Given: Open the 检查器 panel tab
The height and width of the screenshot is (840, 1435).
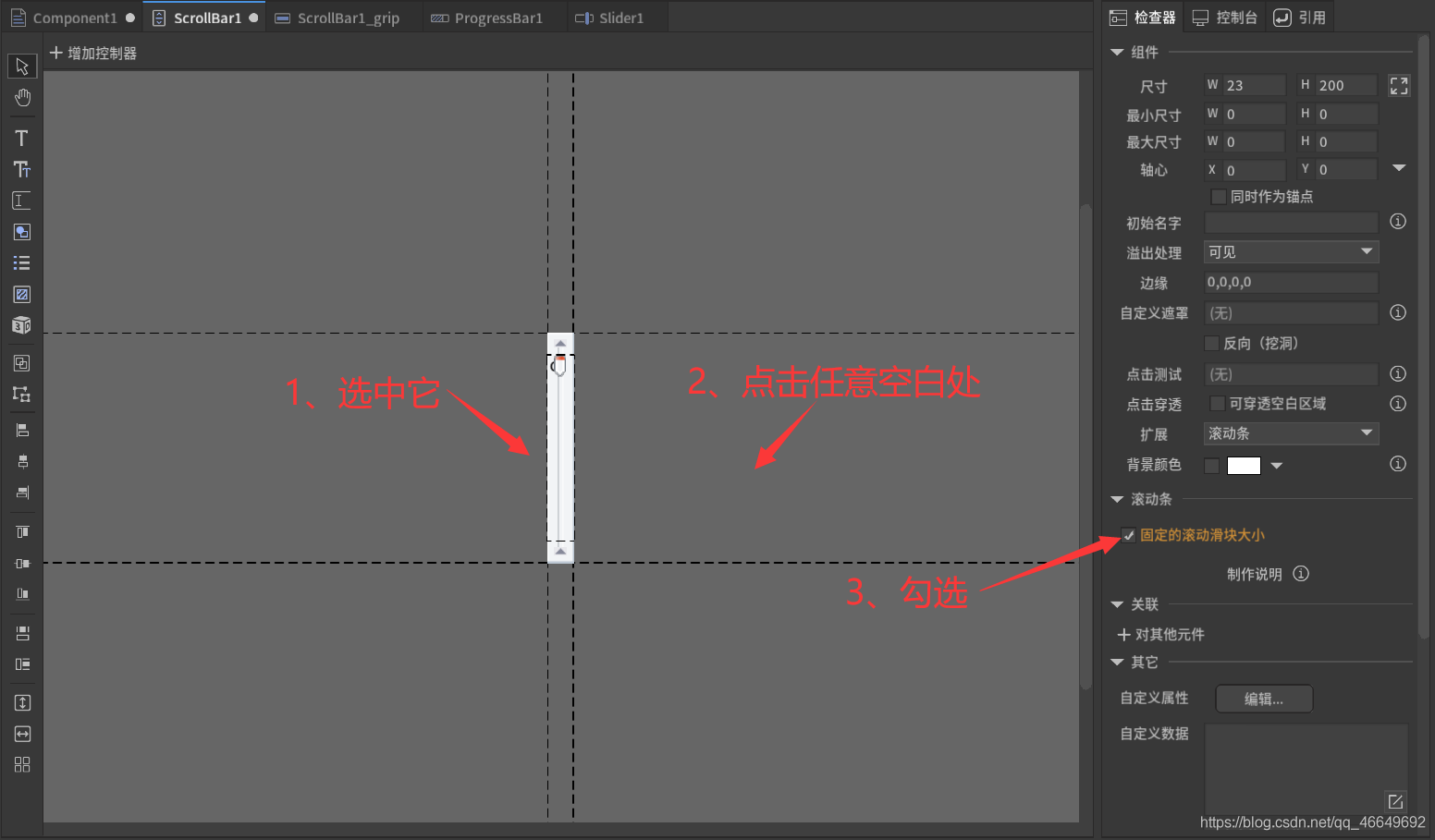Looking at the screenshot, I should pyautogui.click(x=1143, y=18).
